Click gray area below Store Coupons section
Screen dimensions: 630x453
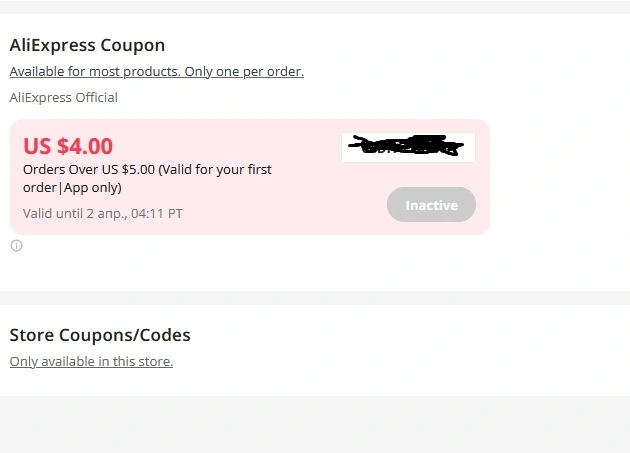(x=315, y=424)
